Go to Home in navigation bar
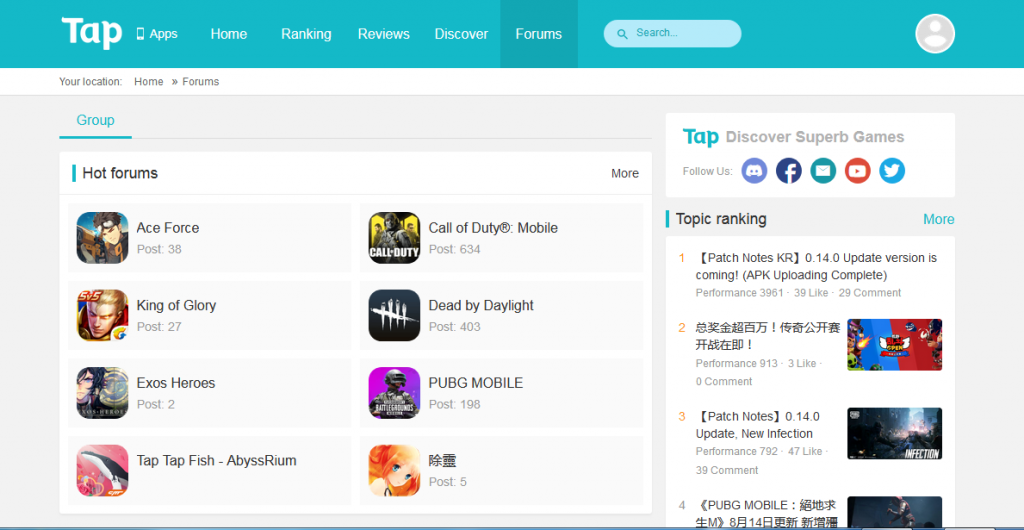 [229, 34]
